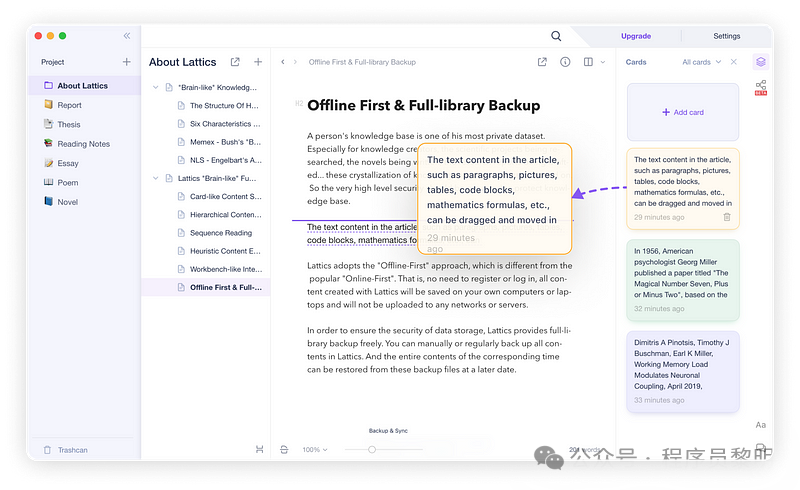Open Workbench-like Inte... article
Viewport: 800px width, 490px height.
click(x=206, y=269)
